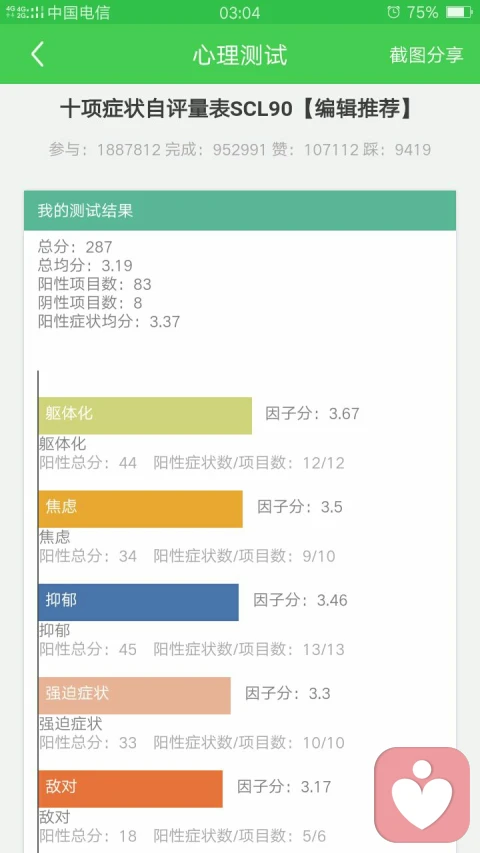Tap the battery indicator icon

tap(459, 12)
